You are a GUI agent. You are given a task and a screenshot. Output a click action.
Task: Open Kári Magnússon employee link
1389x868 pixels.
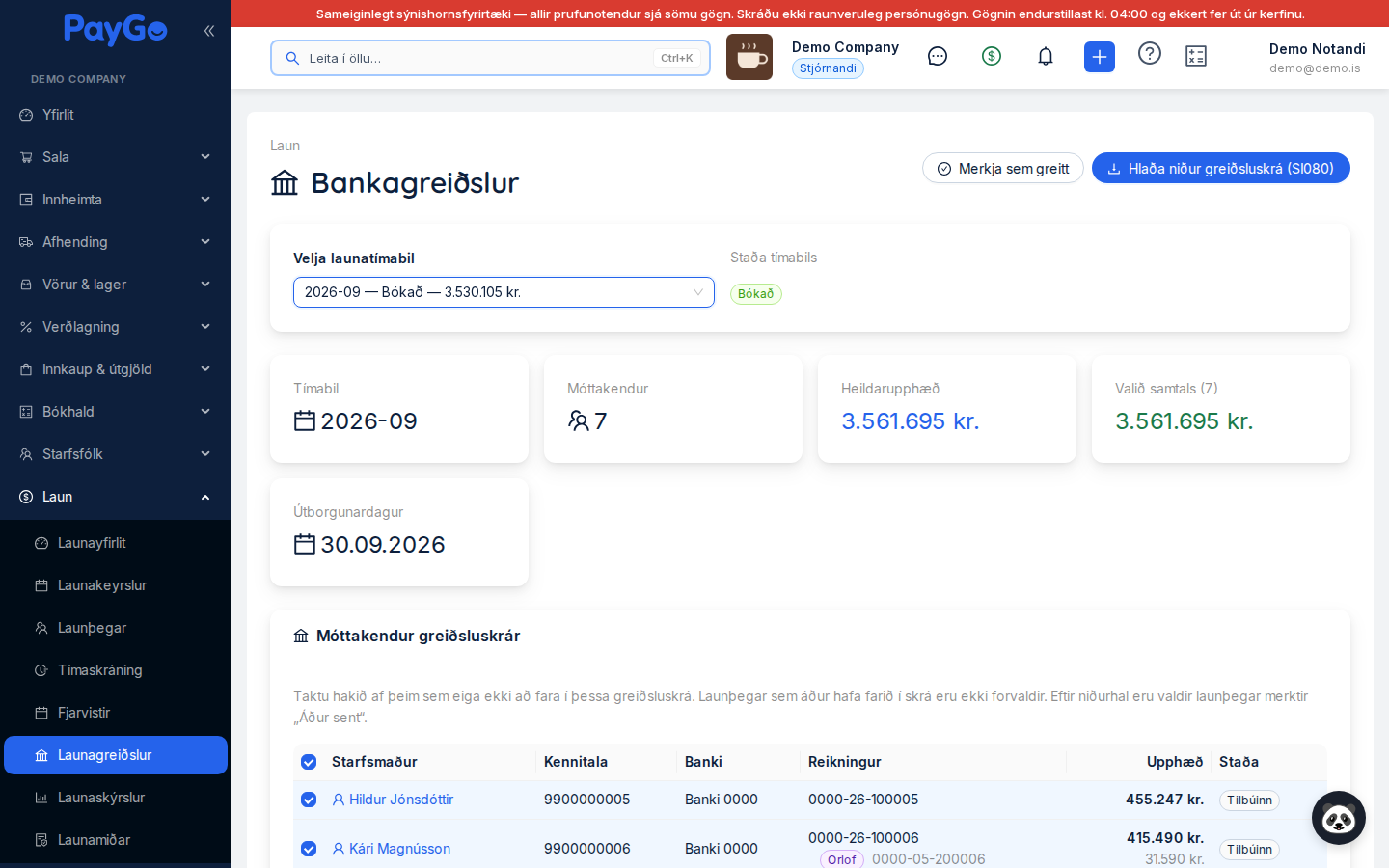click(391, 849)
